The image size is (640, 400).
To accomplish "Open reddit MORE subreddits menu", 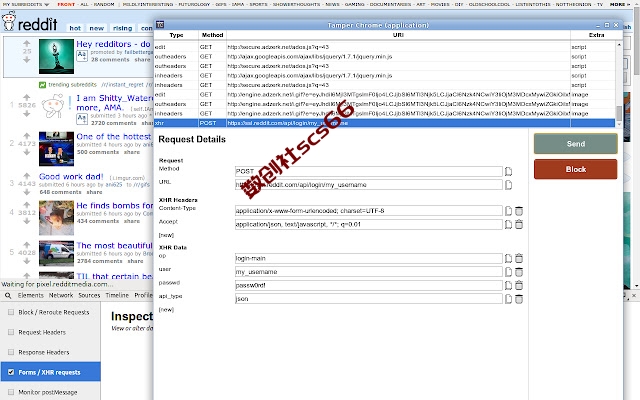I will point(620,4).
